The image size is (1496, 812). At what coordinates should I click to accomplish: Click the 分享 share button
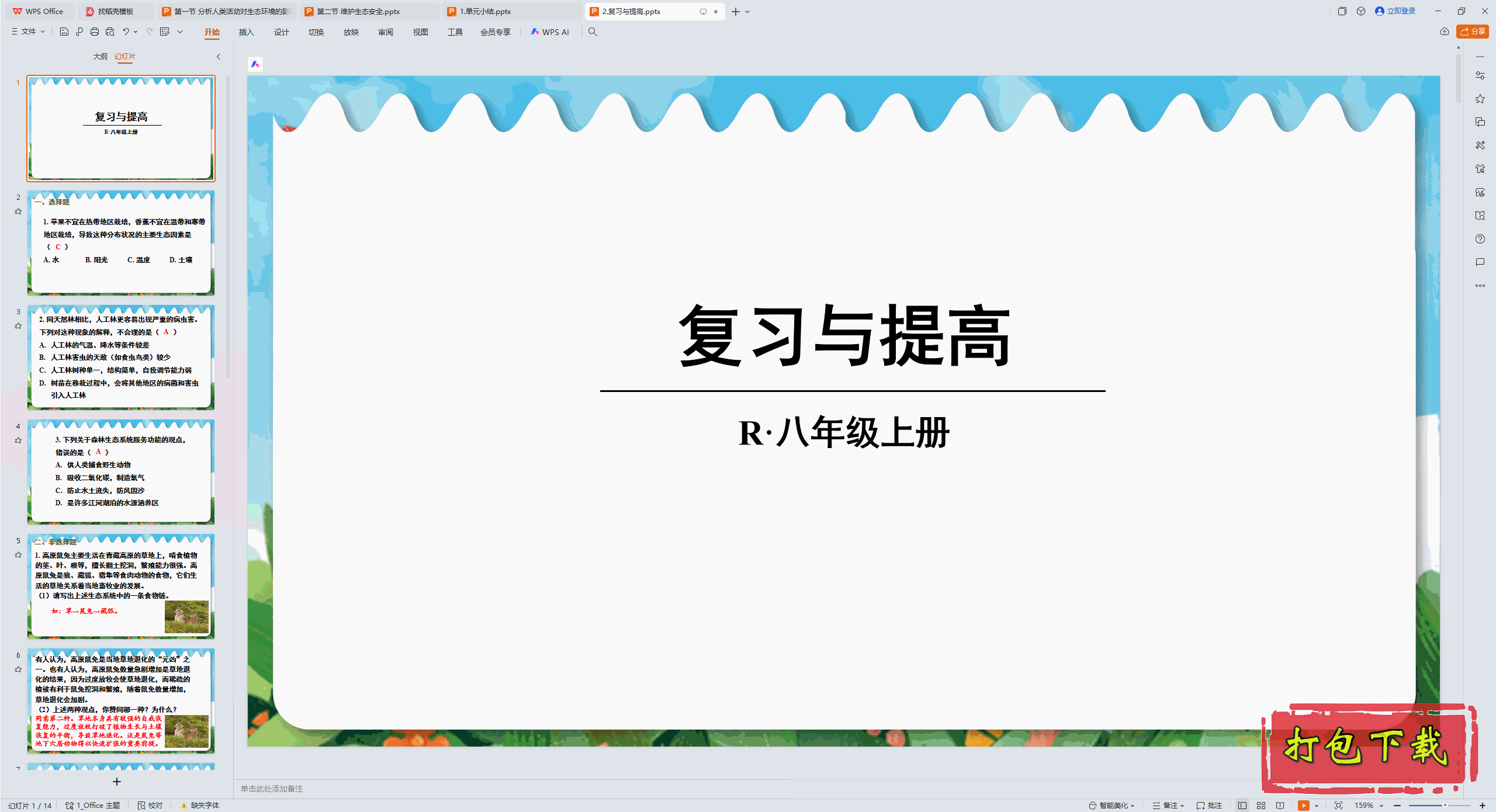point(1473,32)
